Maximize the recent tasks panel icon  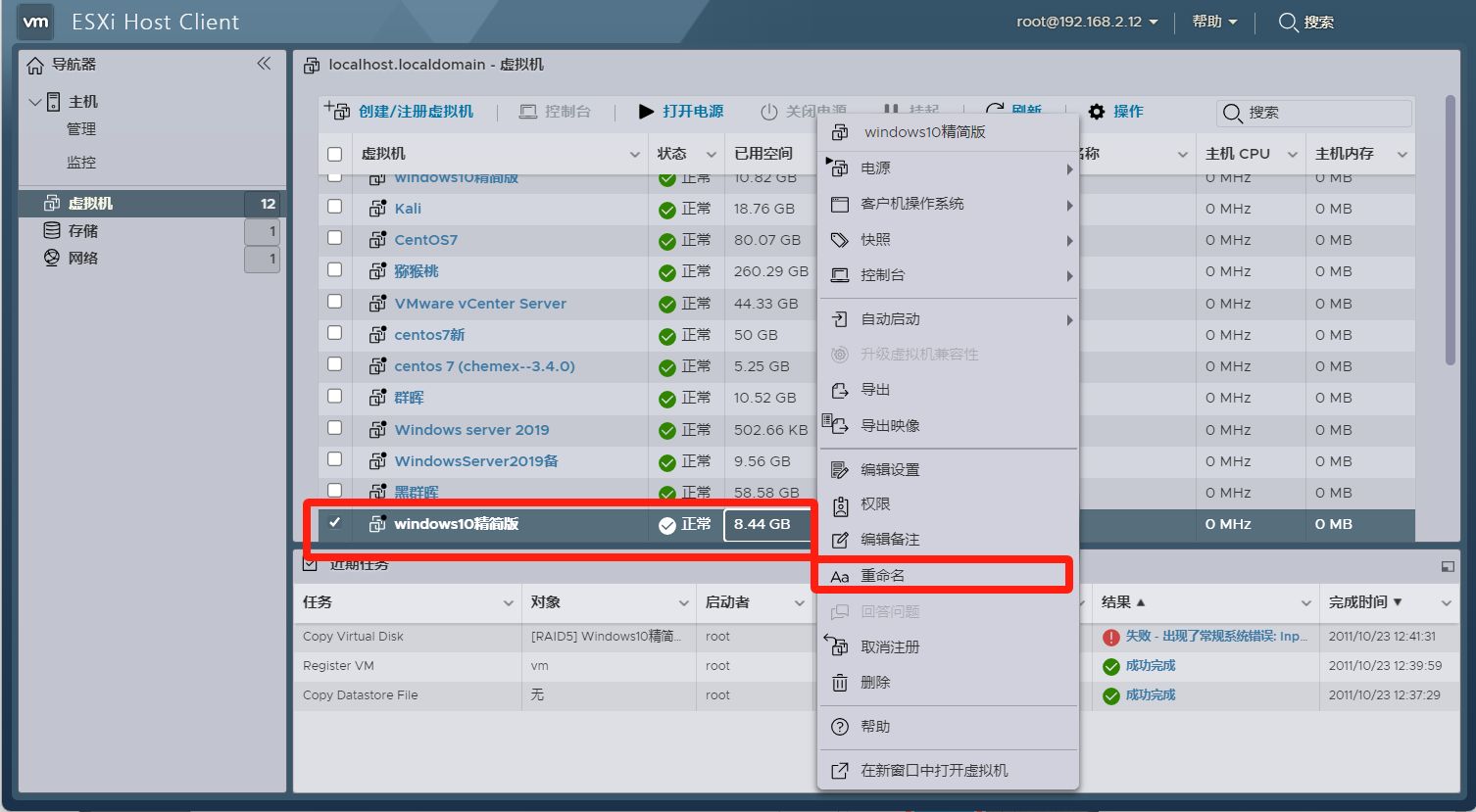point(1447,566)
